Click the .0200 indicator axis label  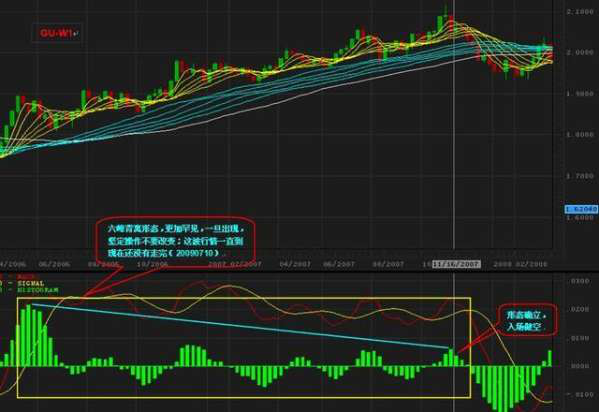point(580,309)
